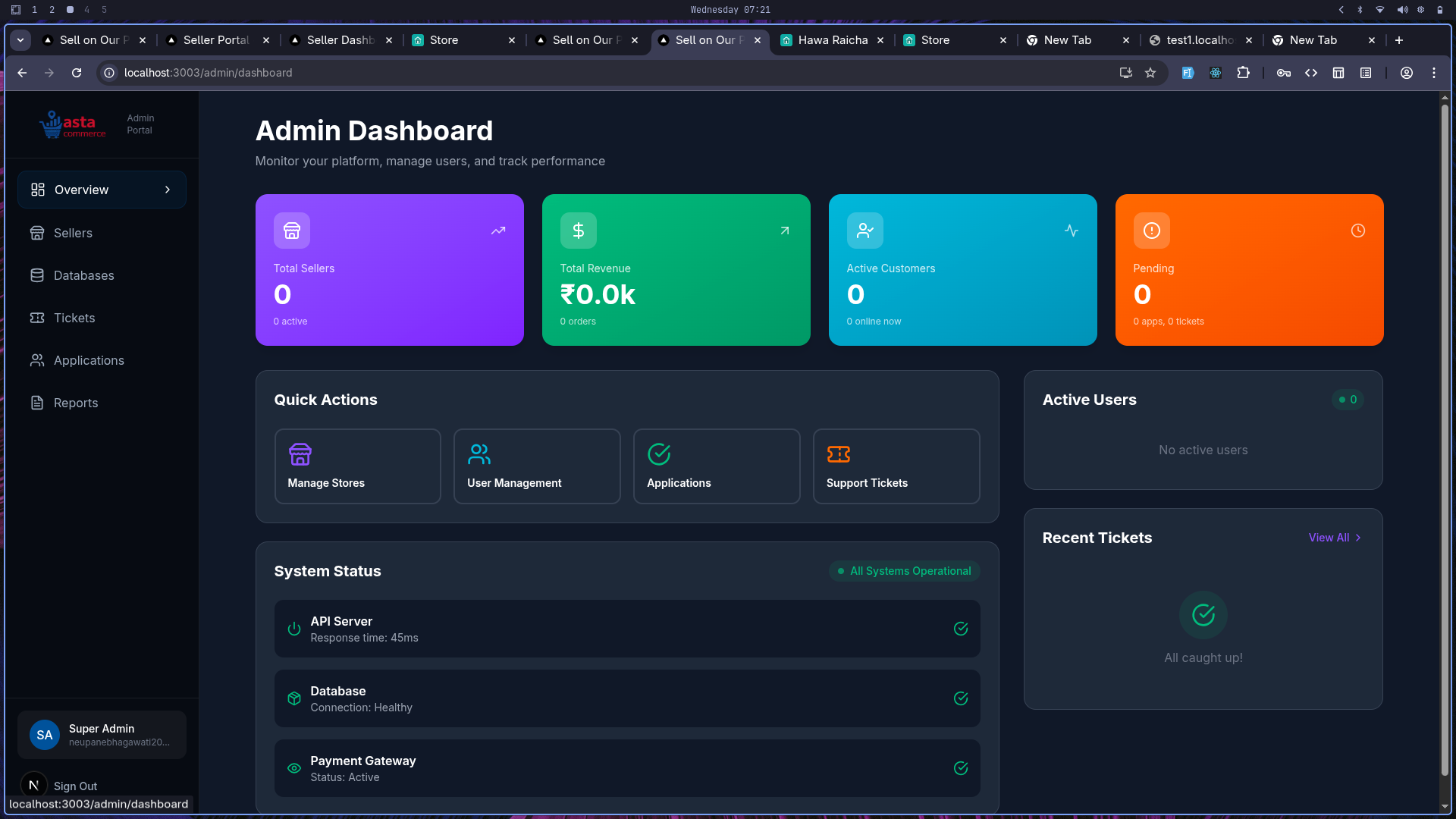The width and height of the screenshot is (1456, 819).
Task: Click the Manage Stores quick action icon
Action: 300,454
